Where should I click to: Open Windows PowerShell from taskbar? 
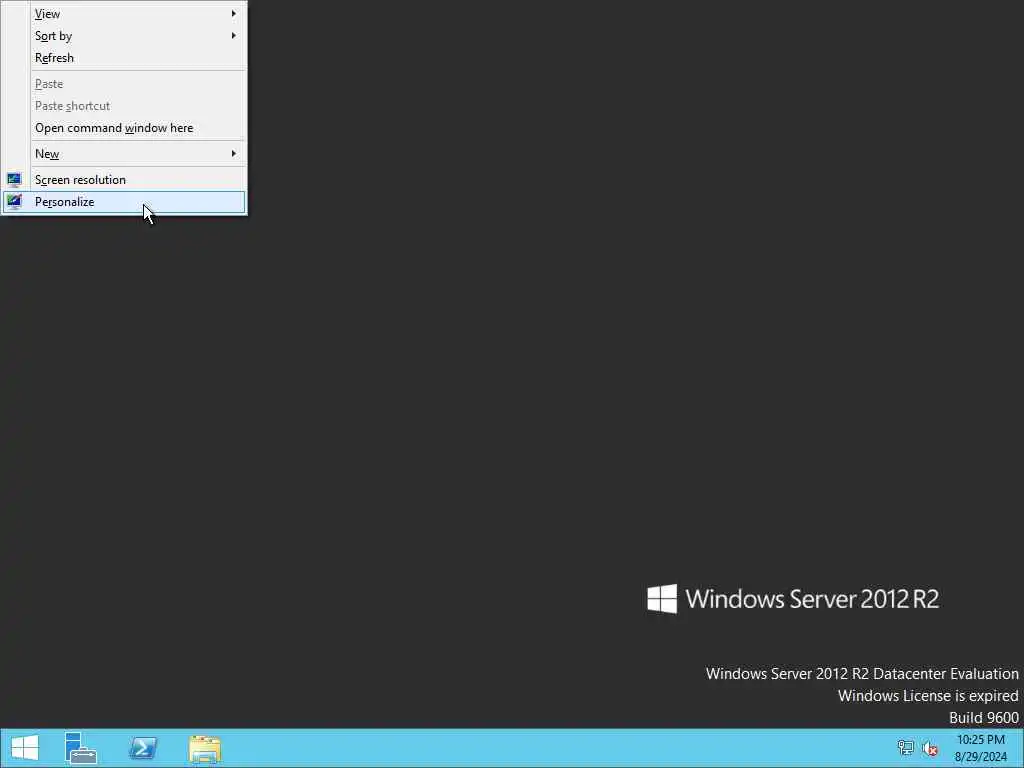pos(143,748)
